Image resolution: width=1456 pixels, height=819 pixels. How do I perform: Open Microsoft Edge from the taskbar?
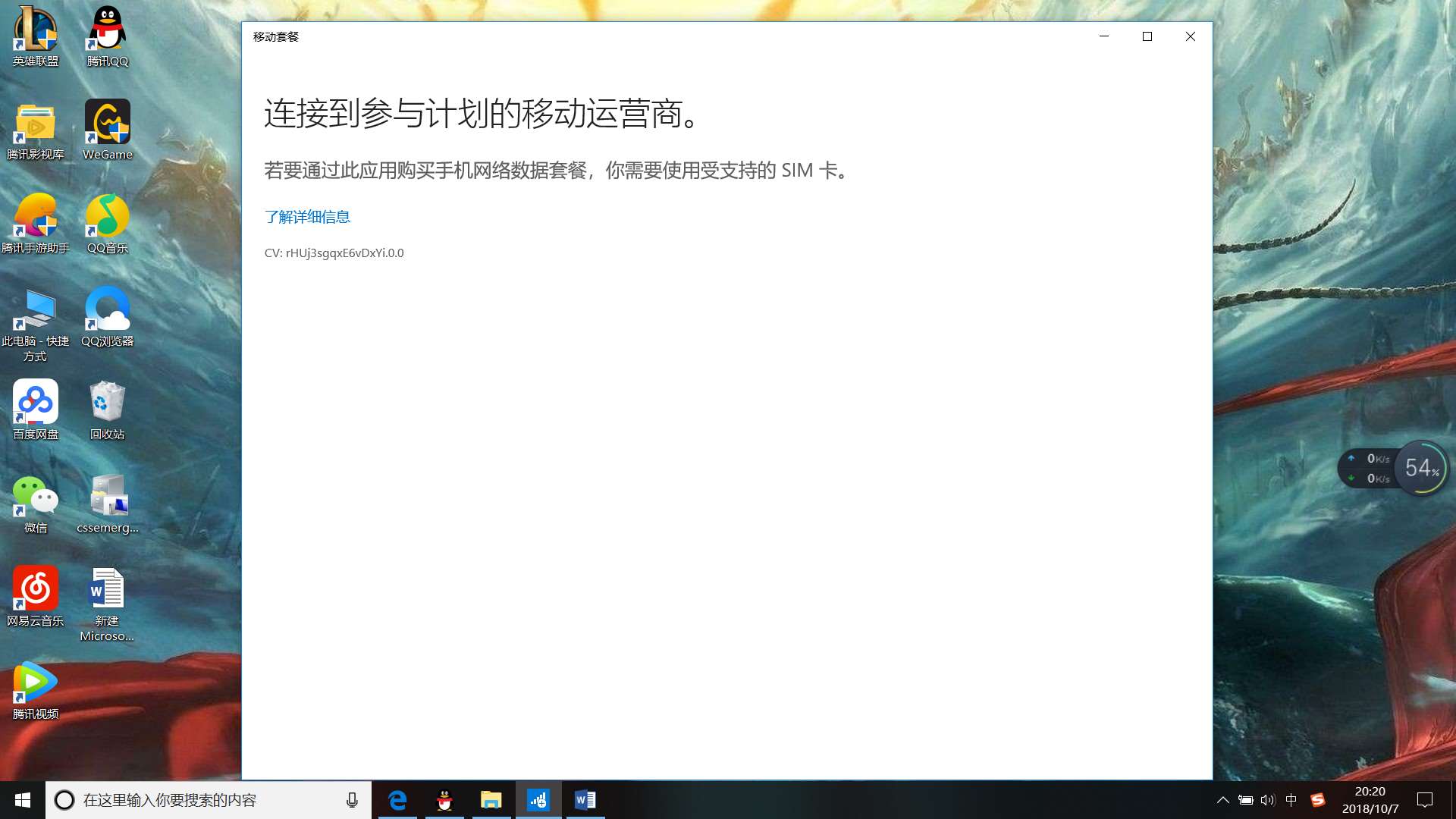397,800
